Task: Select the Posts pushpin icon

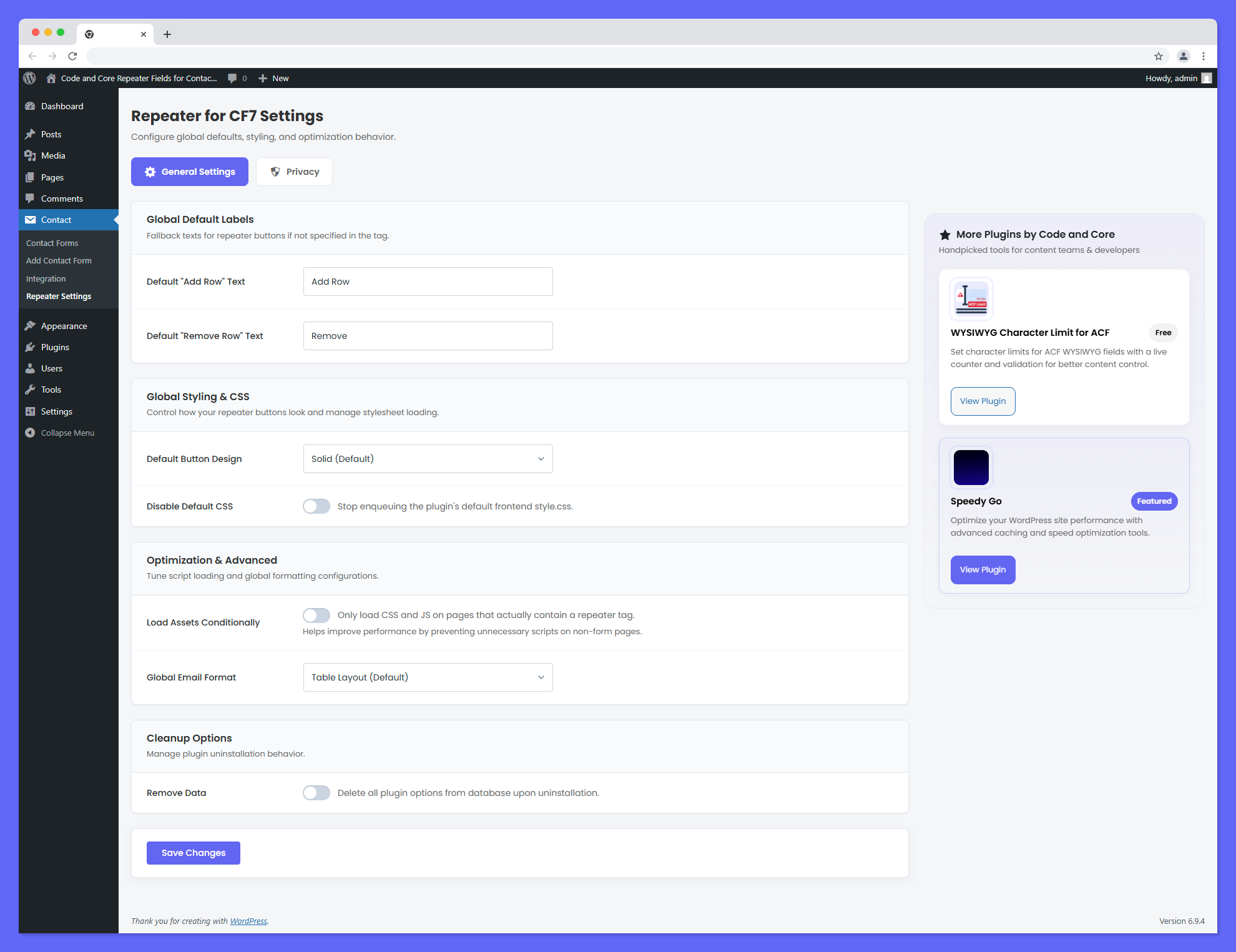Action: click(x=31, y=134)
